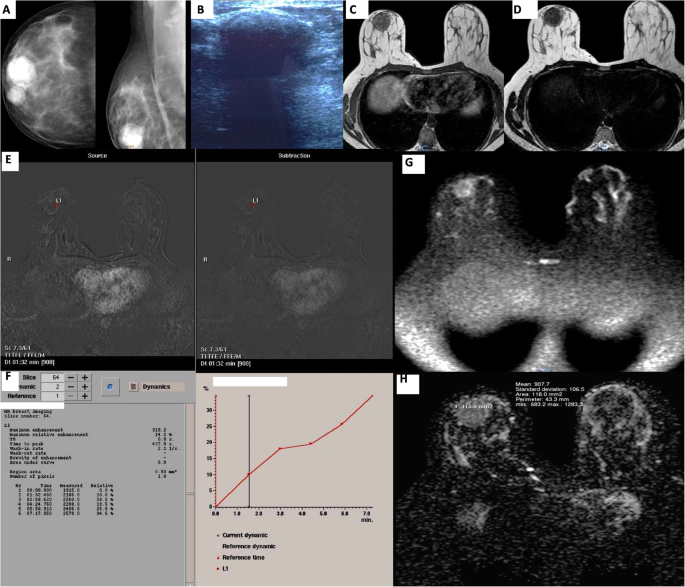685x587 pixels.
Task: Click the Reference dynamic legend entry
Action: pyautogui.click(x=246, y=546)
